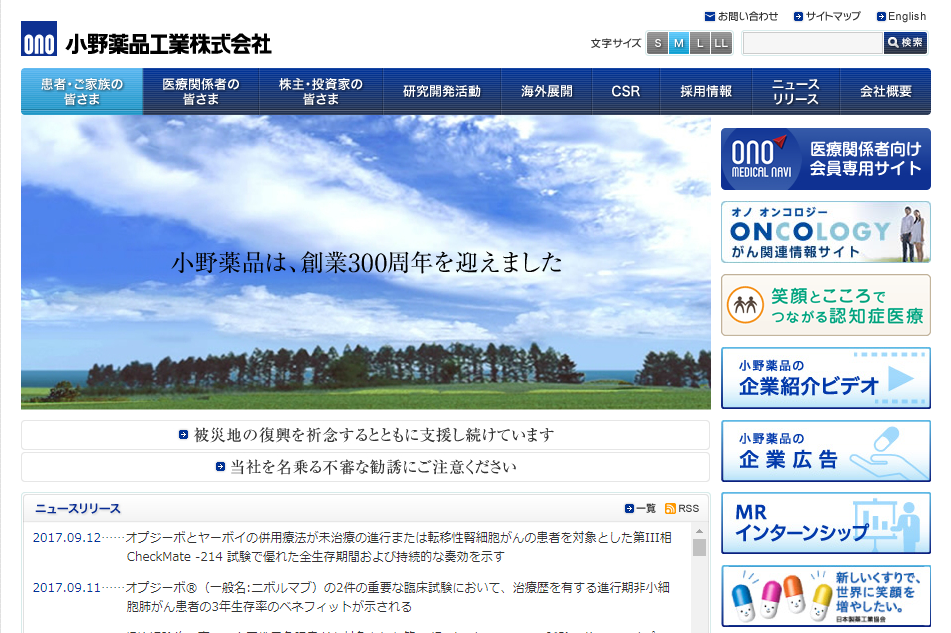Click the 300周年 hero image
951x633 pixels.
[x=366, y=263]
